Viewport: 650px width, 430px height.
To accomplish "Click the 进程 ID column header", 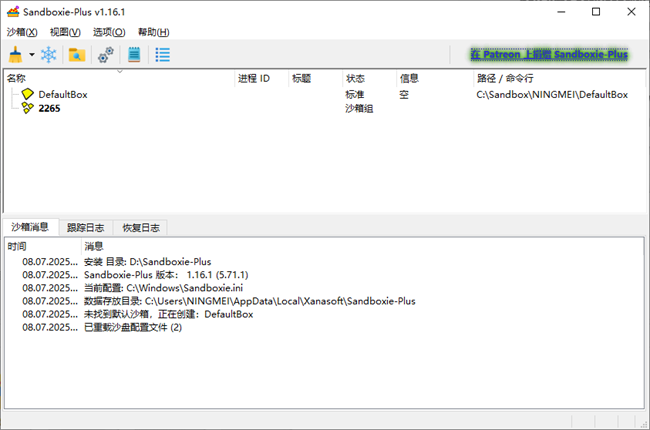I will [262, 78].
